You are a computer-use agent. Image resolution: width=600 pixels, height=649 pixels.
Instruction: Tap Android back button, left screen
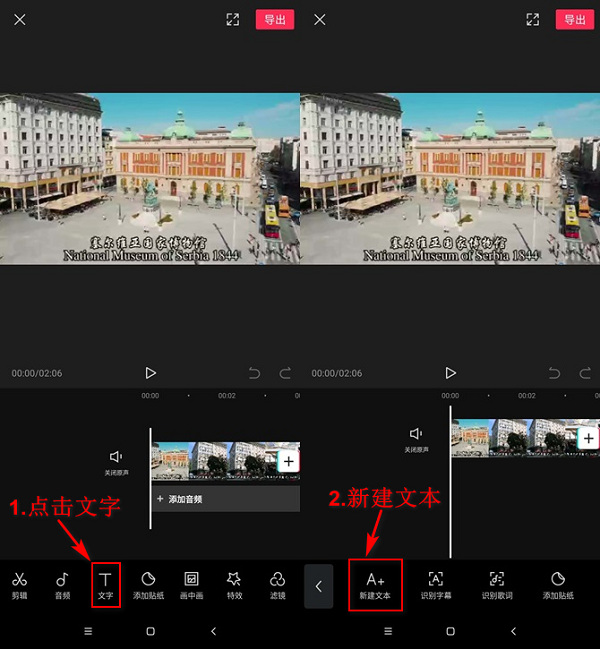pyautogui.click(x=214, y=631)
